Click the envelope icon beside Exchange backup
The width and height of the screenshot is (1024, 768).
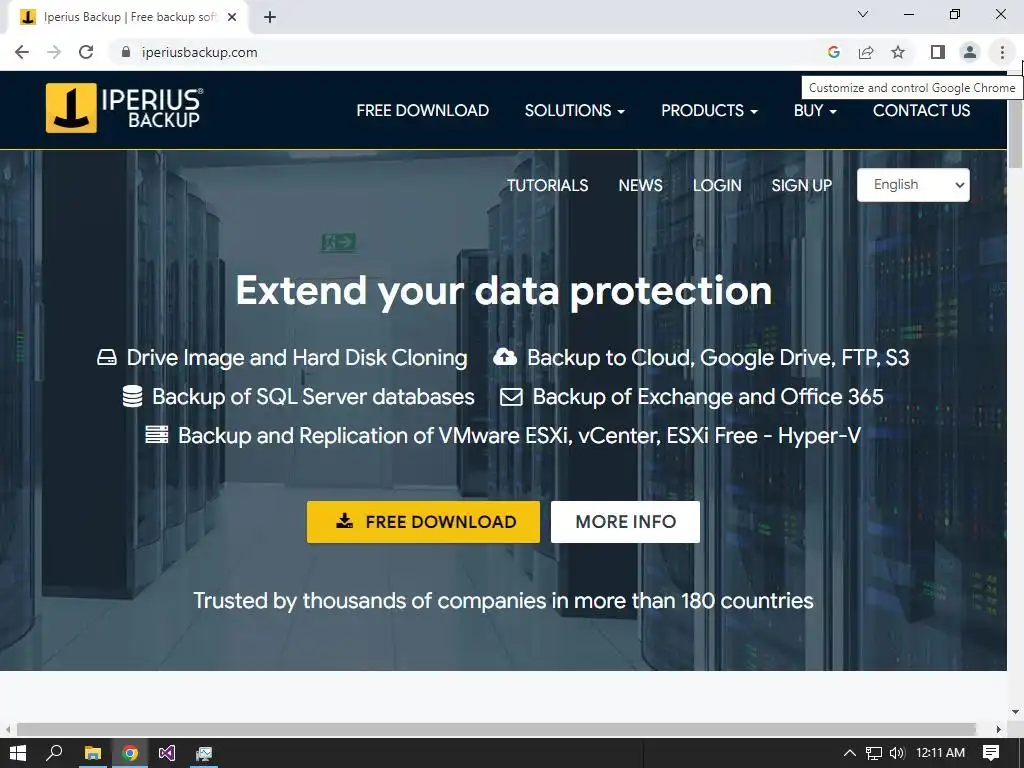511,397
